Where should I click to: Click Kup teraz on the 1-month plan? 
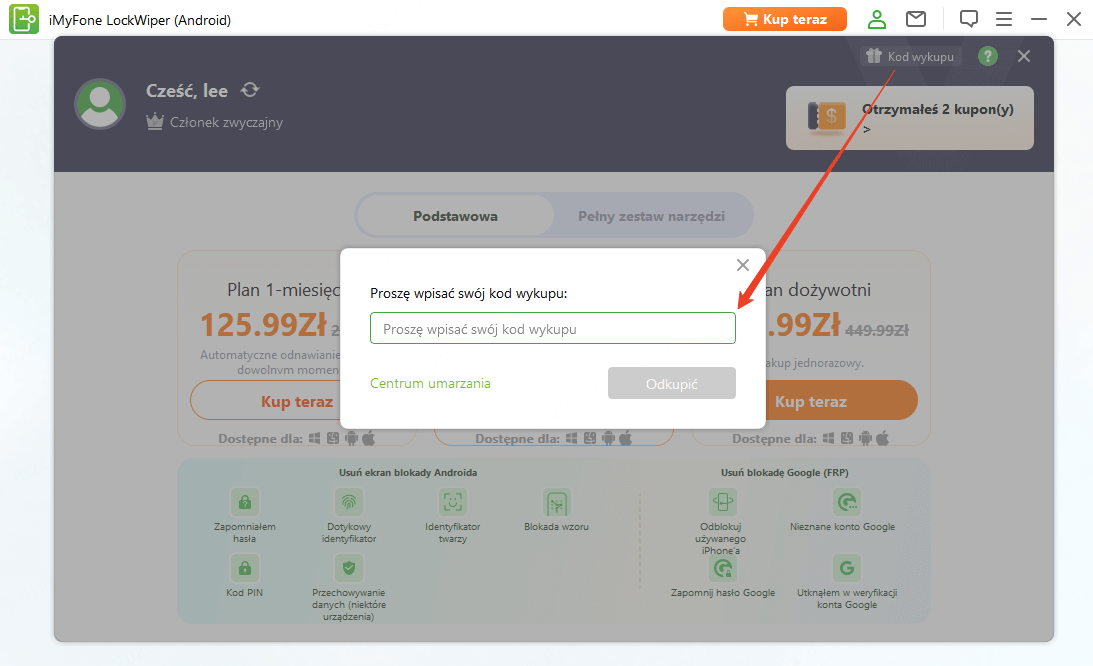pos(266,400)
